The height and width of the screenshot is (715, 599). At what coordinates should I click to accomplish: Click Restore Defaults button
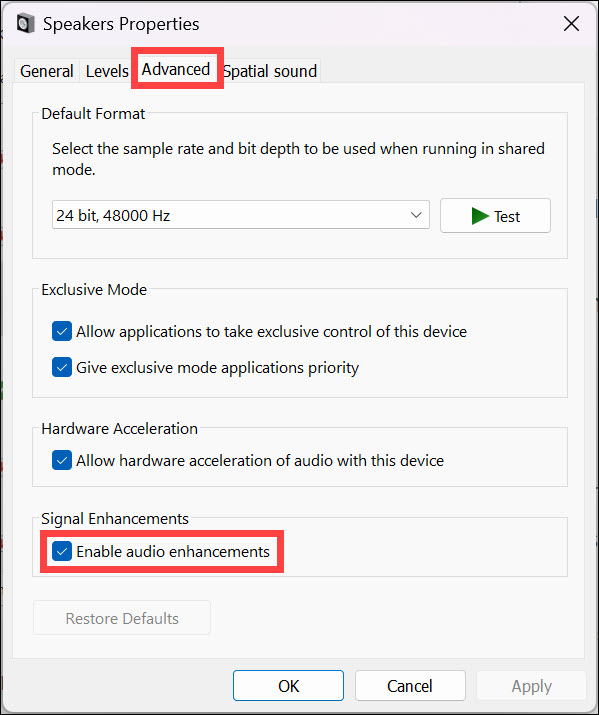click(122, 618)
